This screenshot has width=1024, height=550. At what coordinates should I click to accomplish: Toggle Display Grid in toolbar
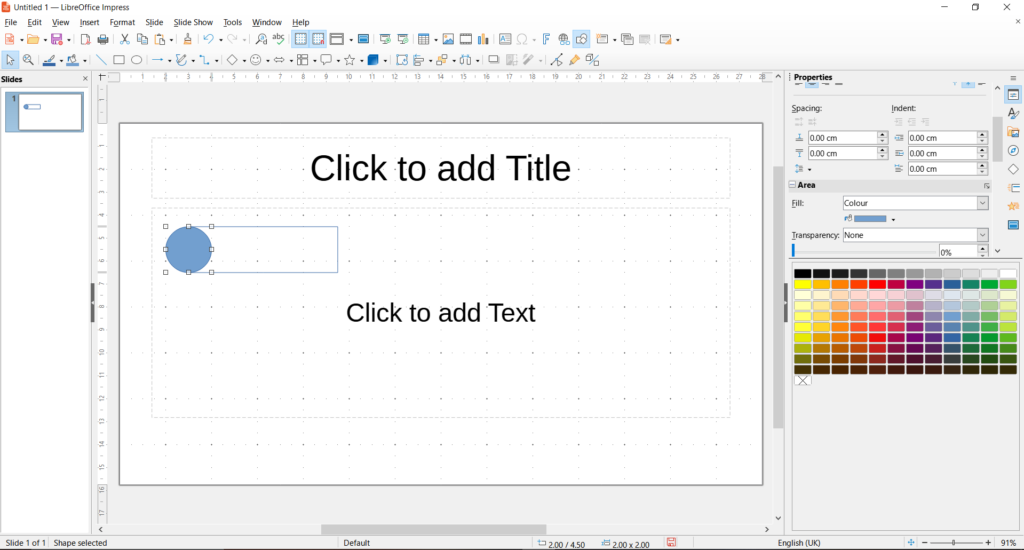[x=300, y=39]
